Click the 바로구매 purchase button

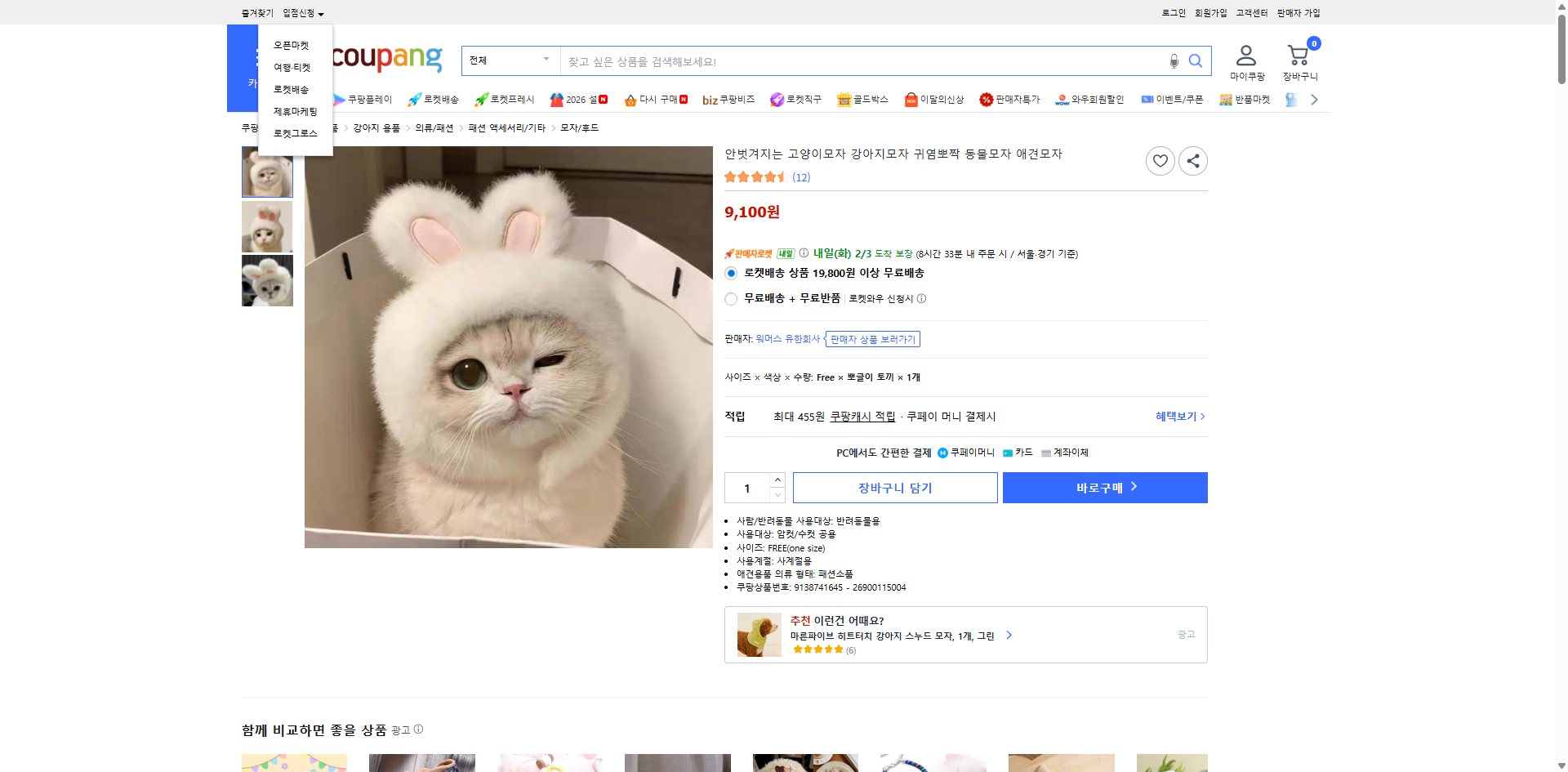point(1104,487)
